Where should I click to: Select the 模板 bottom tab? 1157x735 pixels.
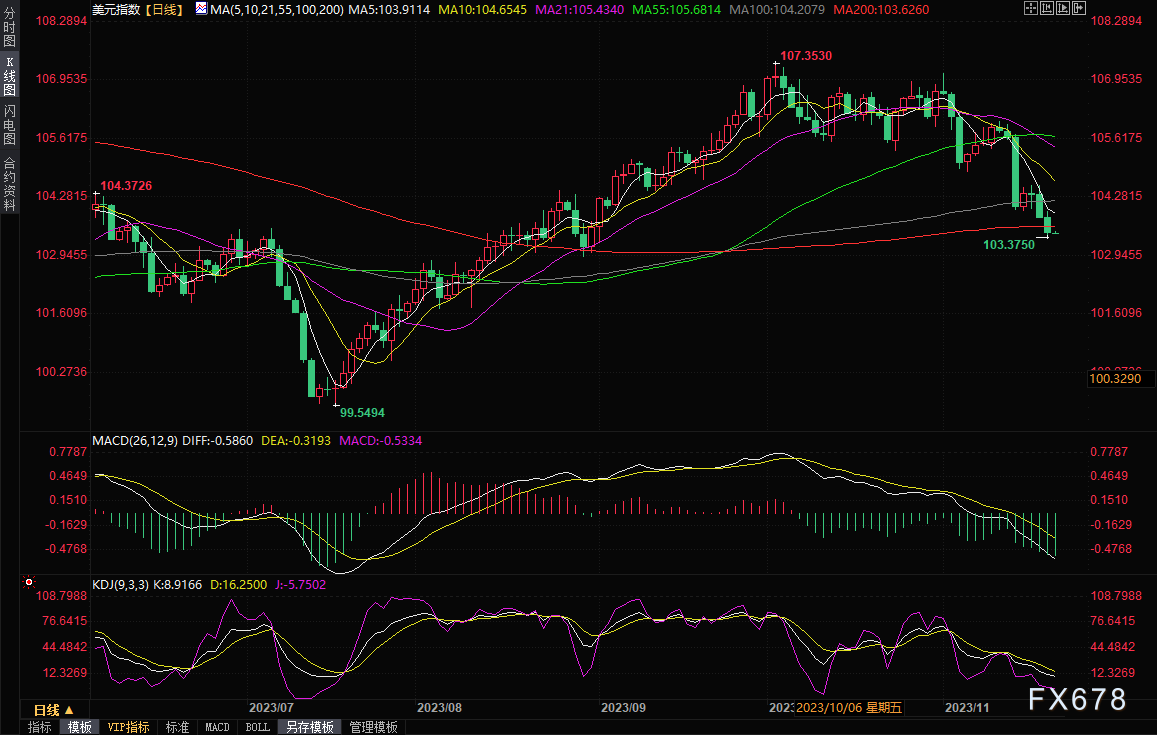80,727
